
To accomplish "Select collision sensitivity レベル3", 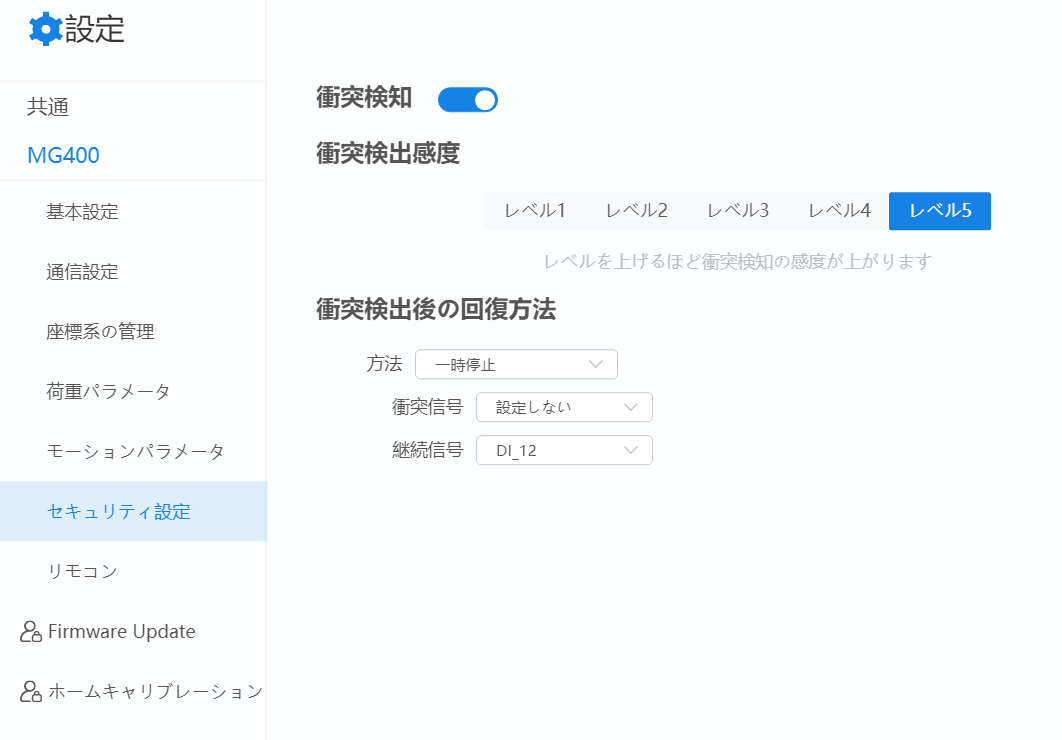I will click(737, 211).
